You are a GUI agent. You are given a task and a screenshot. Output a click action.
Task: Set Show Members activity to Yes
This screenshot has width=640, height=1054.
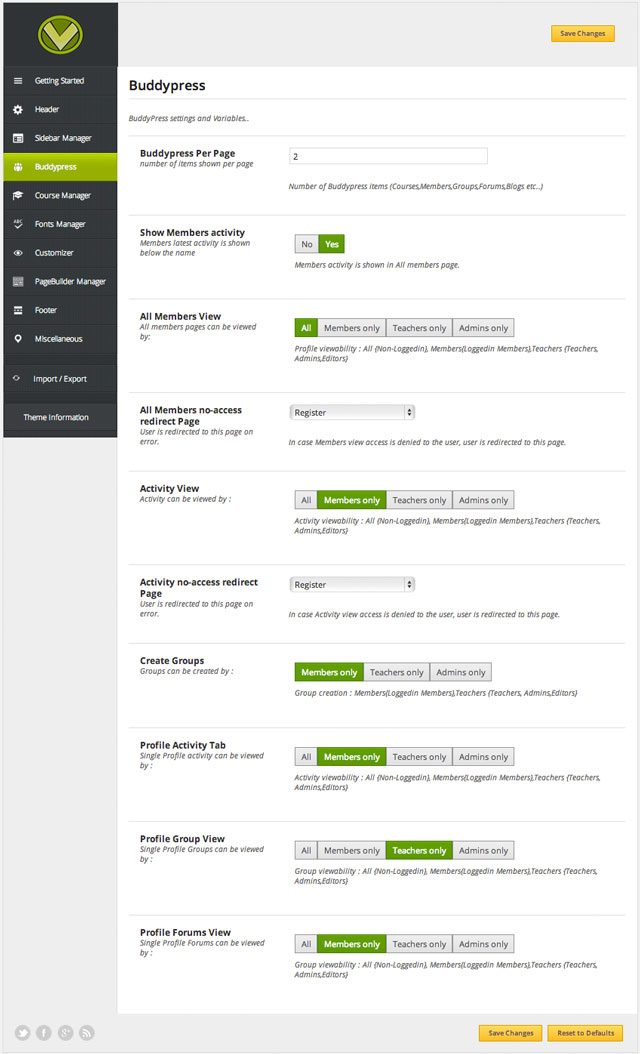pyautogui.click(x=331, y=244)
